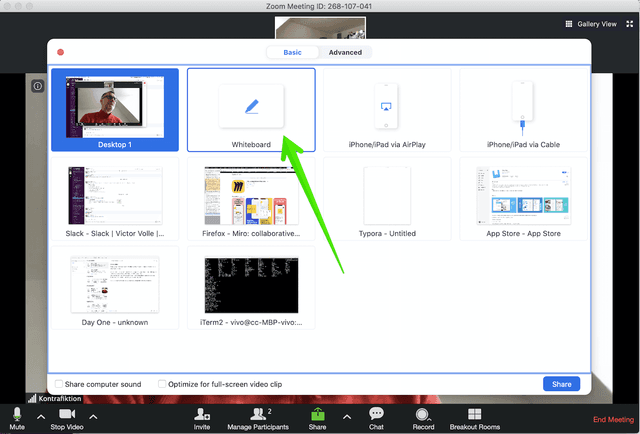This screenshot has height=434, width=640.
Task: Start recording with the Record icon
Action: coord(423,414)
